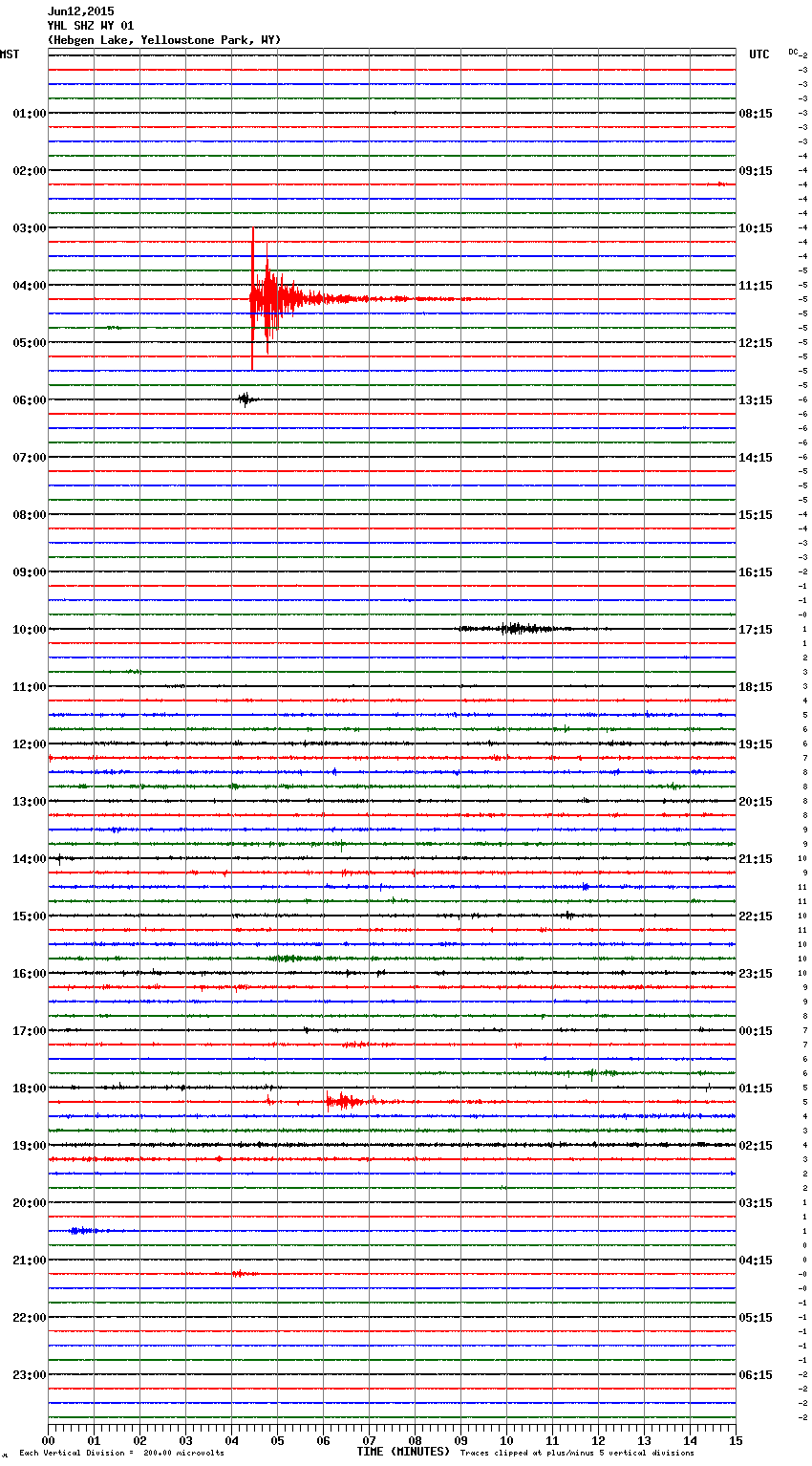Click the MST time zone label
Screen dimensions: 812x1466
coord(10,54)
